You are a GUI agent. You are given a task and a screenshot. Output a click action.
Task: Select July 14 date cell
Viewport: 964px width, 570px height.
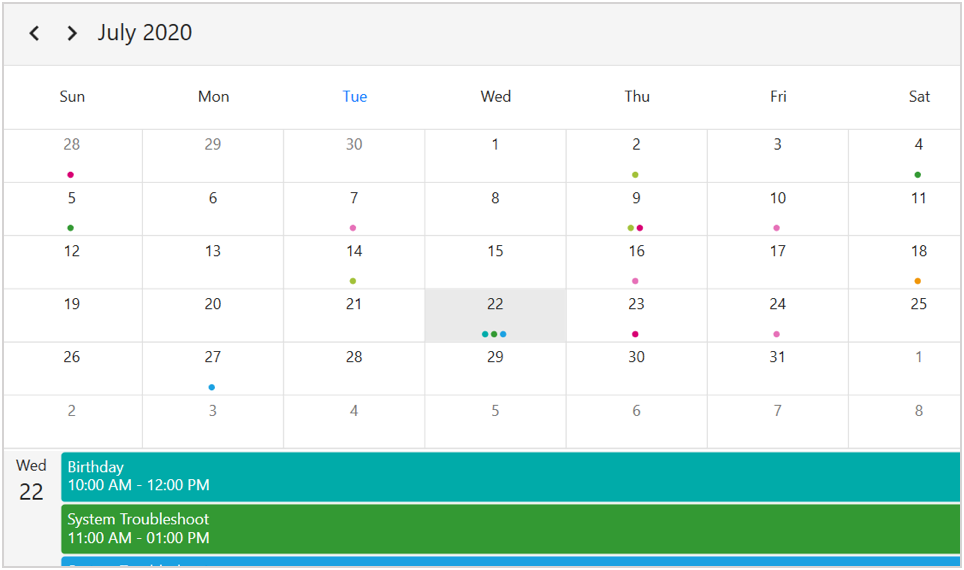tap(354, 262)
